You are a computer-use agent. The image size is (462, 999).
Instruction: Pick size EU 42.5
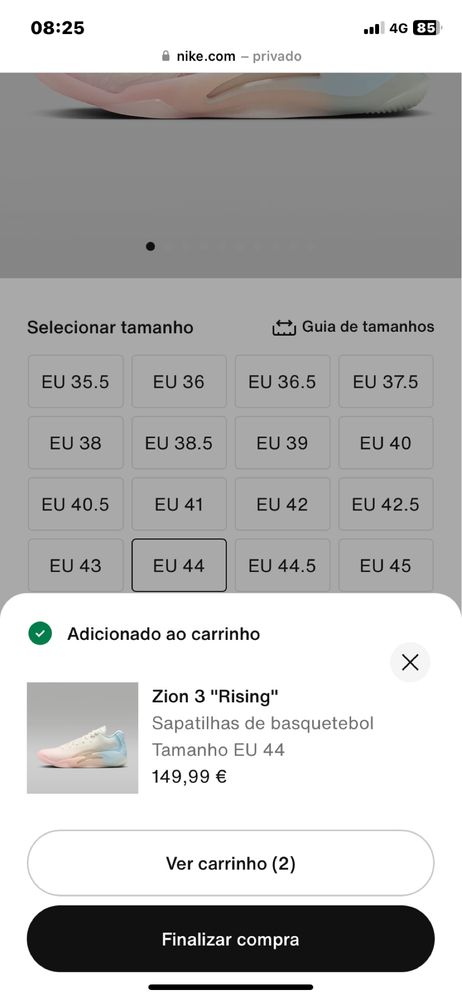point(386,504)
